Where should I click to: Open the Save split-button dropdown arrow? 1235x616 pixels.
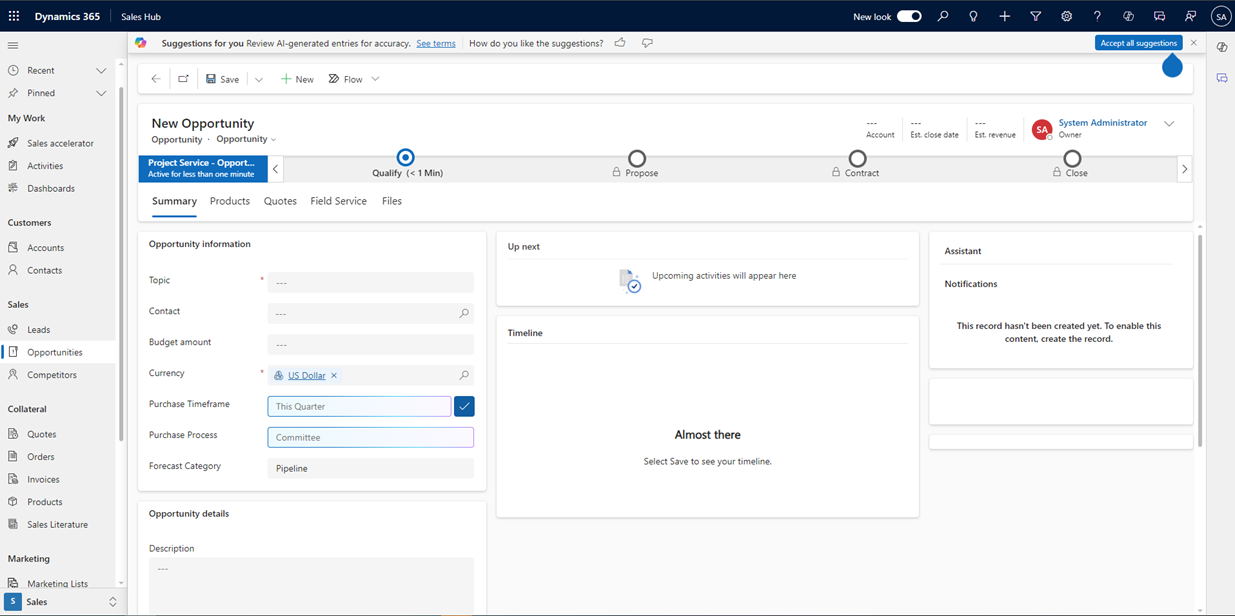click(258, 78)
